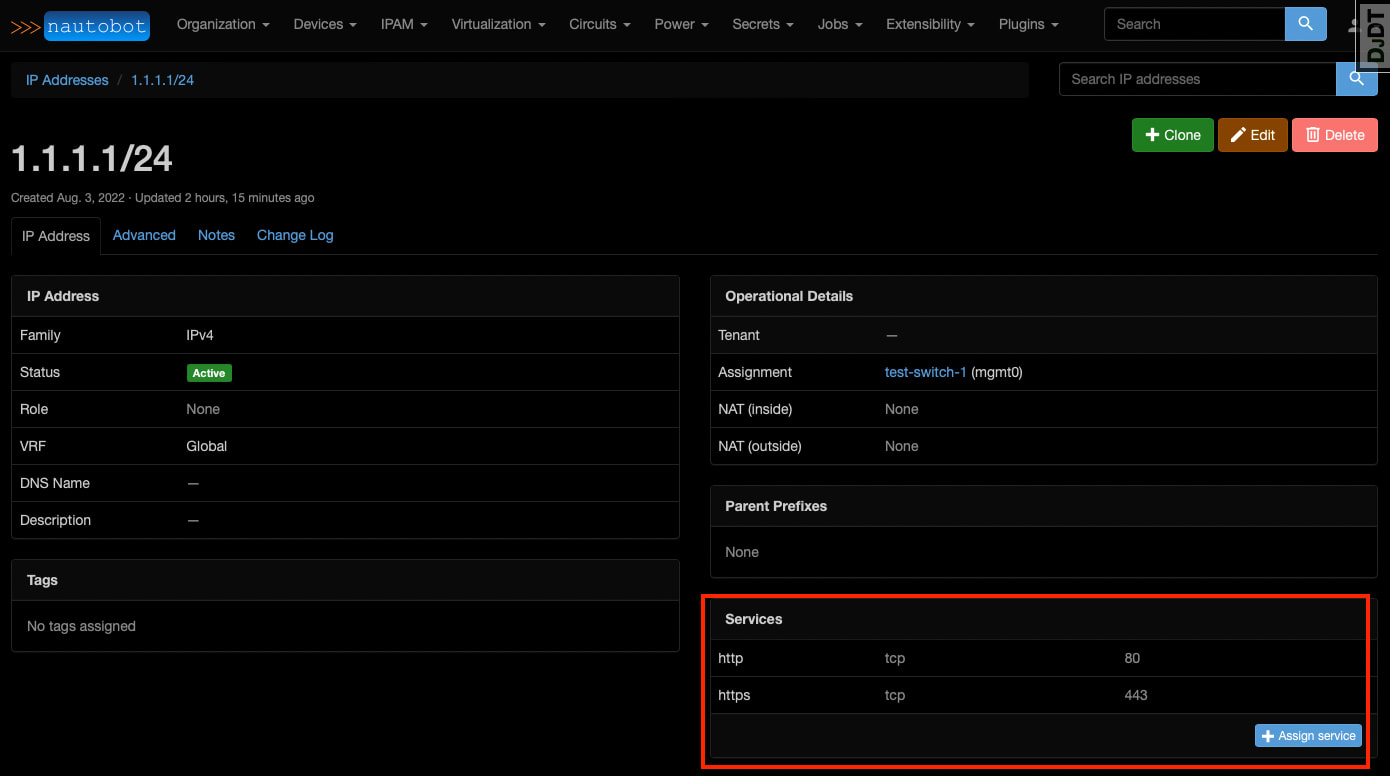Open the Devices dropdown menu
Viewport: 1390px width, 776px height.
(325, 24)
